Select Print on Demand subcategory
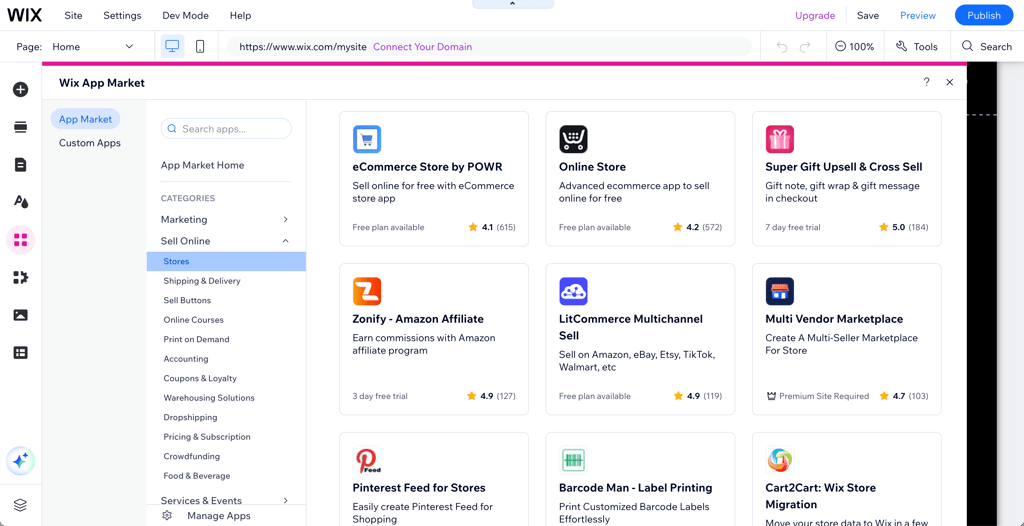The width and height of the screenshot is (1024, 526). [x=196, y=340]
